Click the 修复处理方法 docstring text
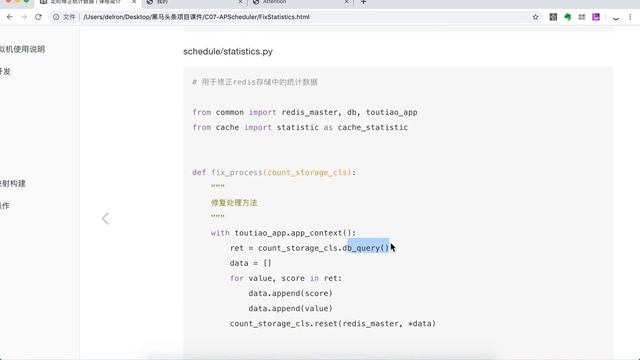 (x=234, y=203)
